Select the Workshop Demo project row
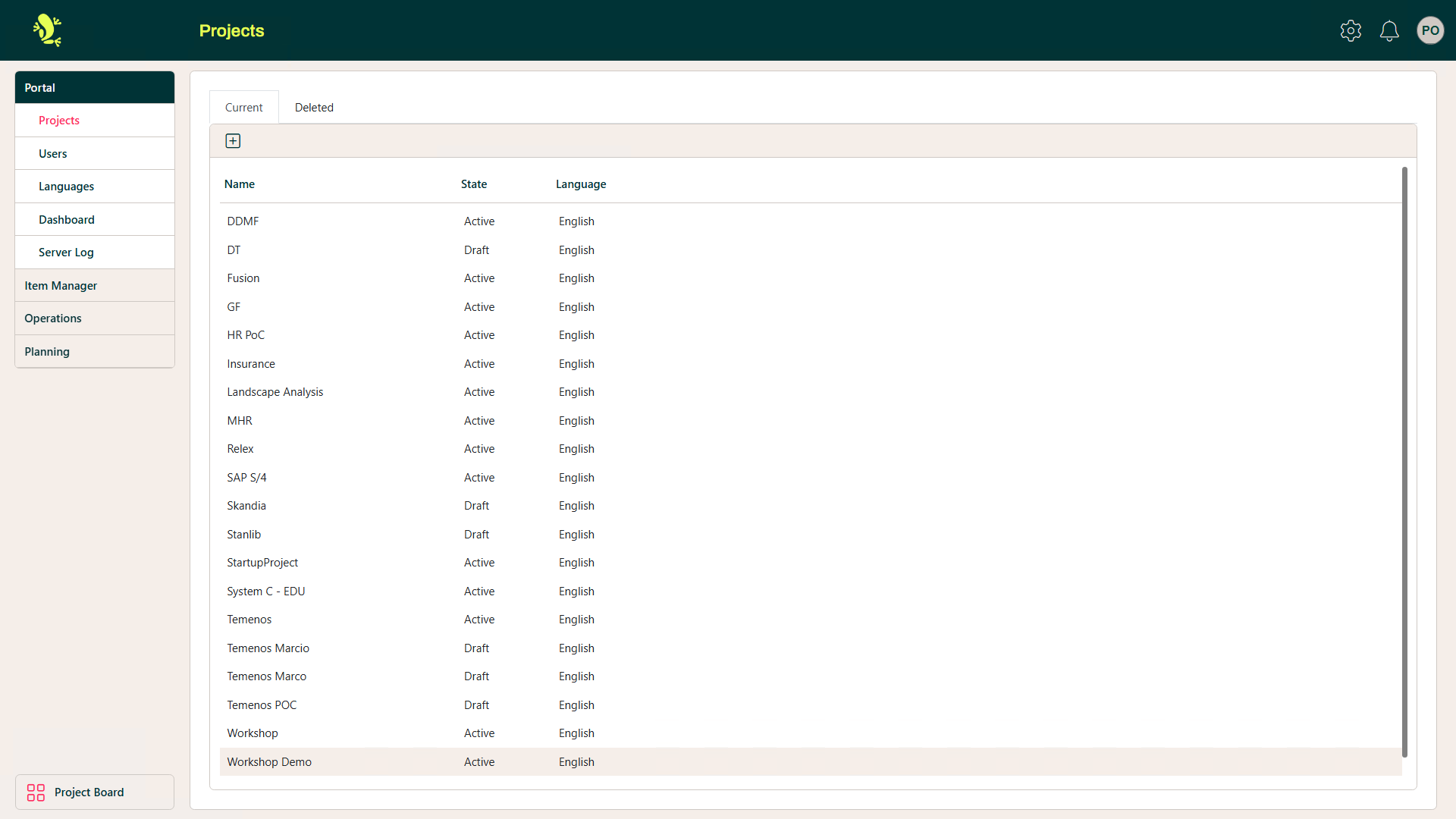 tap(268, 761)
